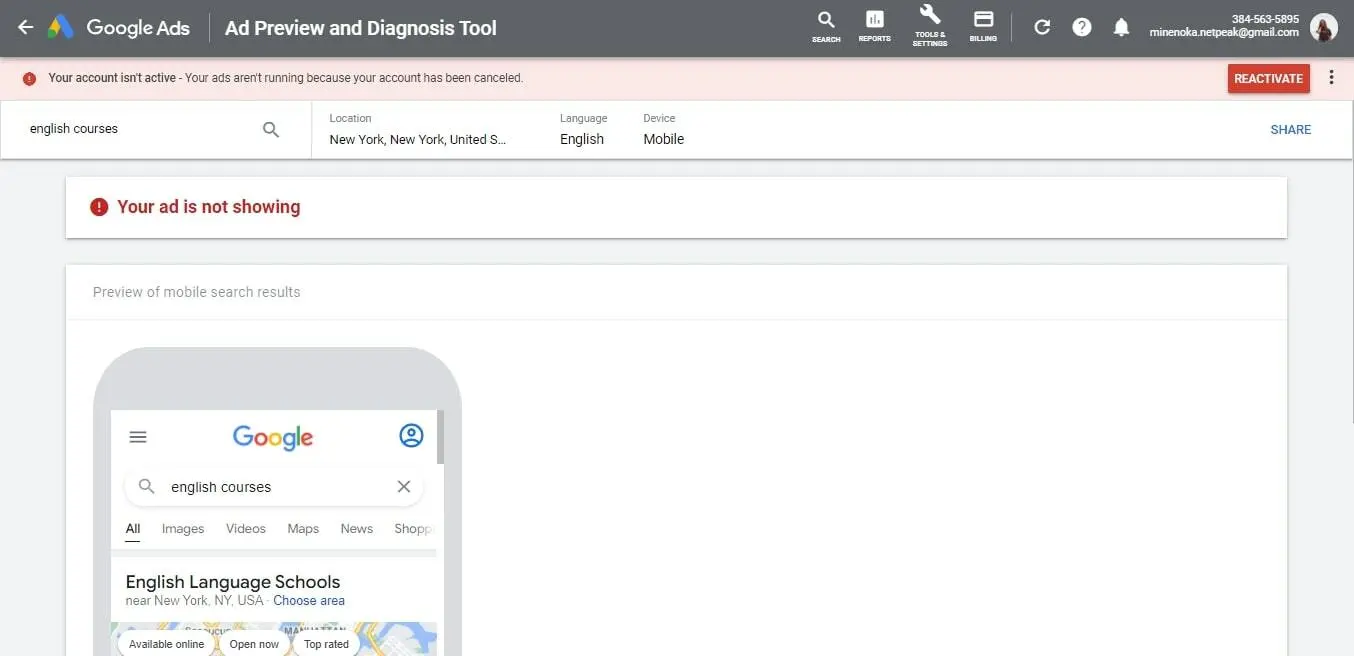Switch to the Maps tab in preview

click(x=303, y=529)
